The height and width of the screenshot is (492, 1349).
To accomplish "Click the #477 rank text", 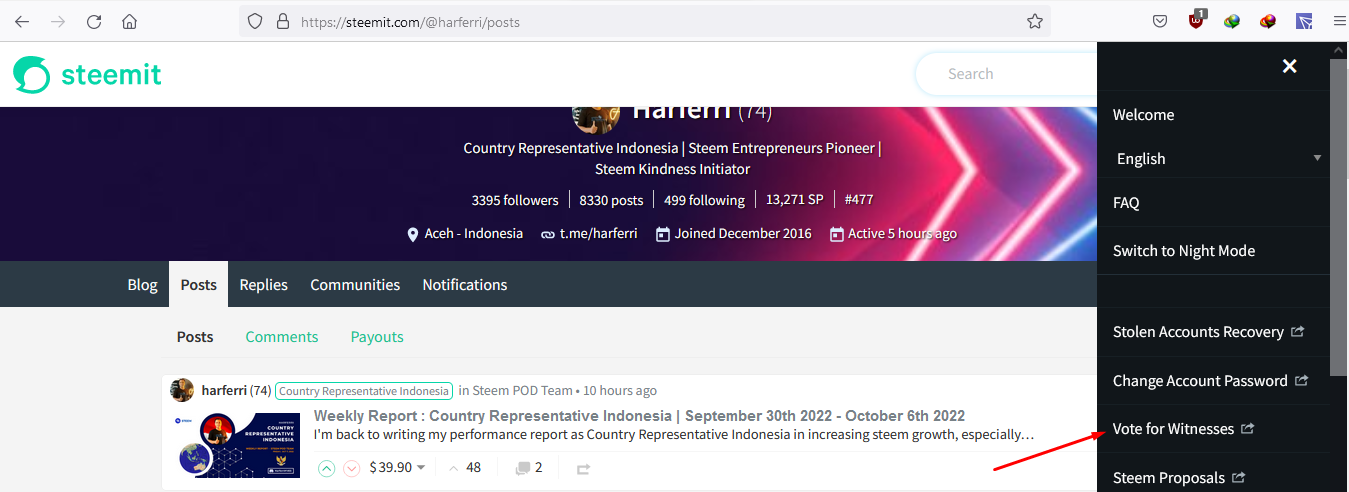I will (859, 200).
